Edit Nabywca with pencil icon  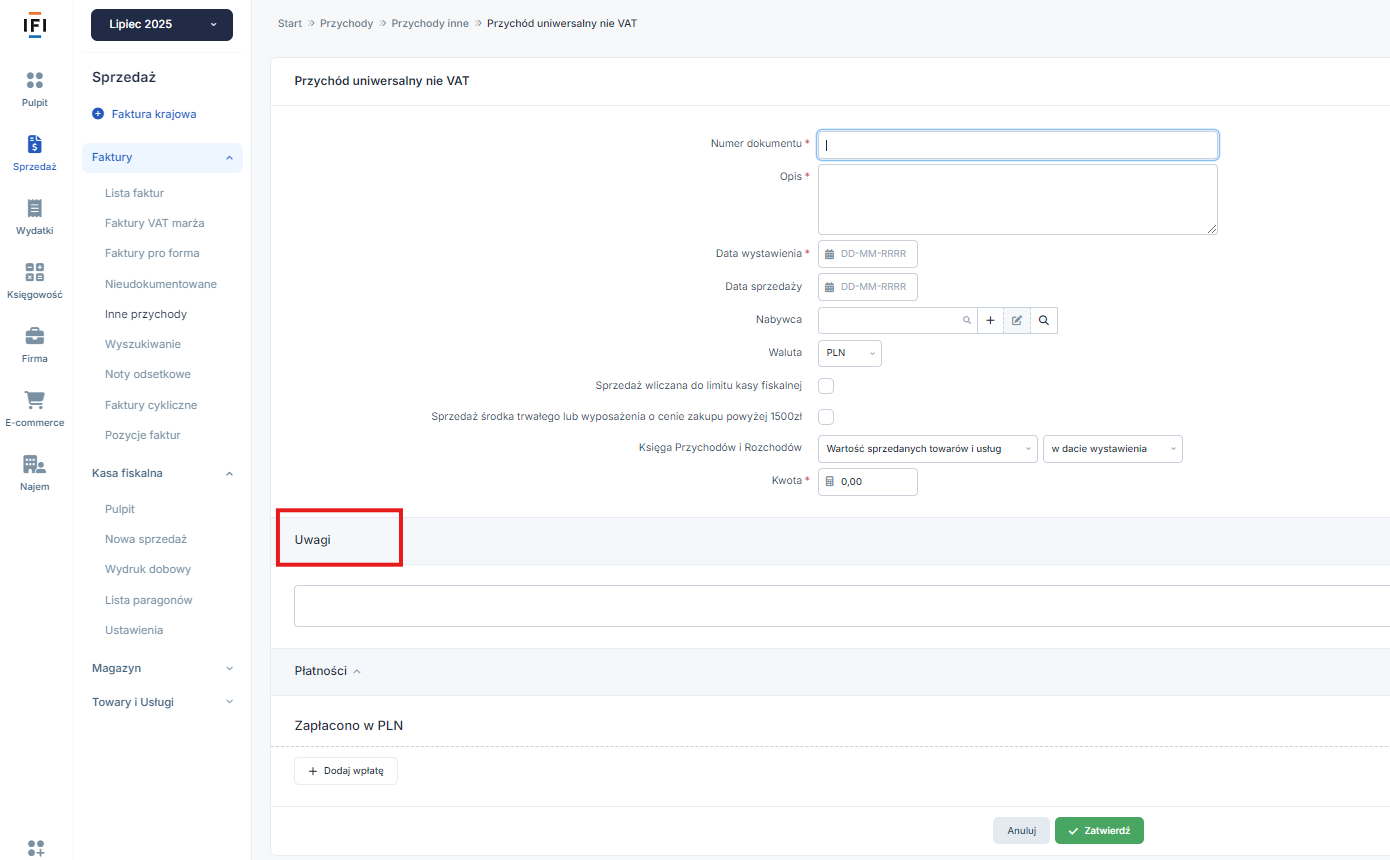[1017, 320]
